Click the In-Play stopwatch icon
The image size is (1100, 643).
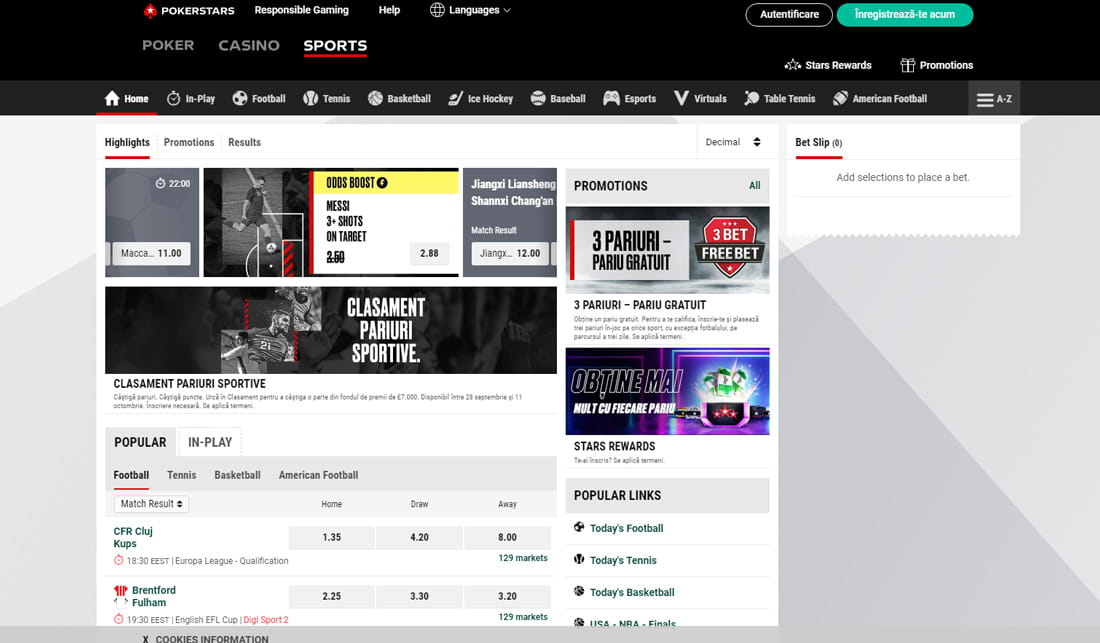173,98
